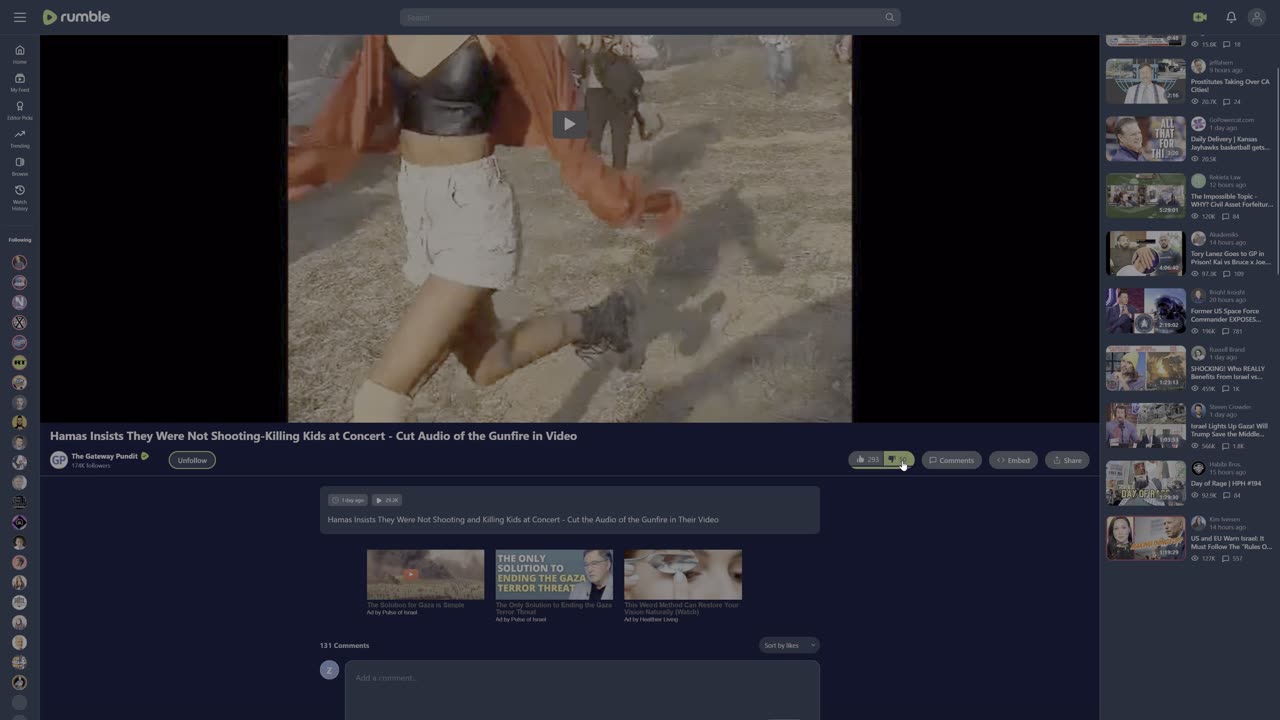Open The Gateway Pundit channel name
Screen dimensions: 1280x720
pyautogui.click(x=104, y=456)
